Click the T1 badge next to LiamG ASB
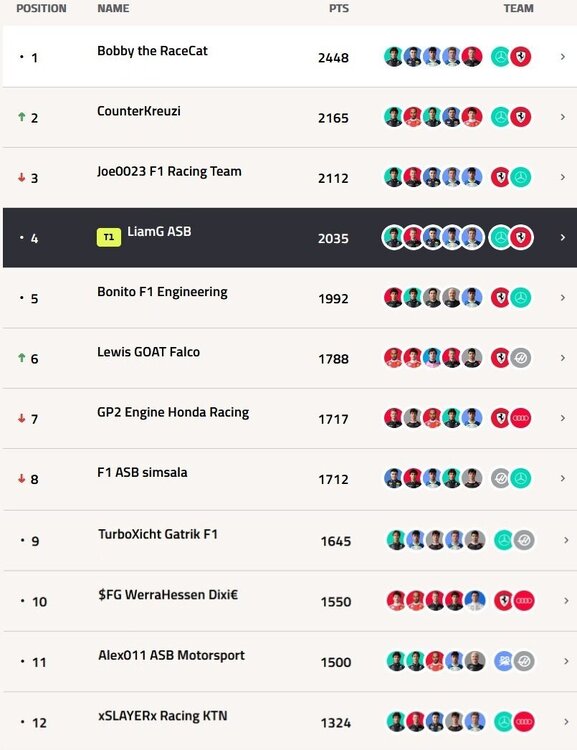This screenshot has height=750, width=577. click(109, 237)
